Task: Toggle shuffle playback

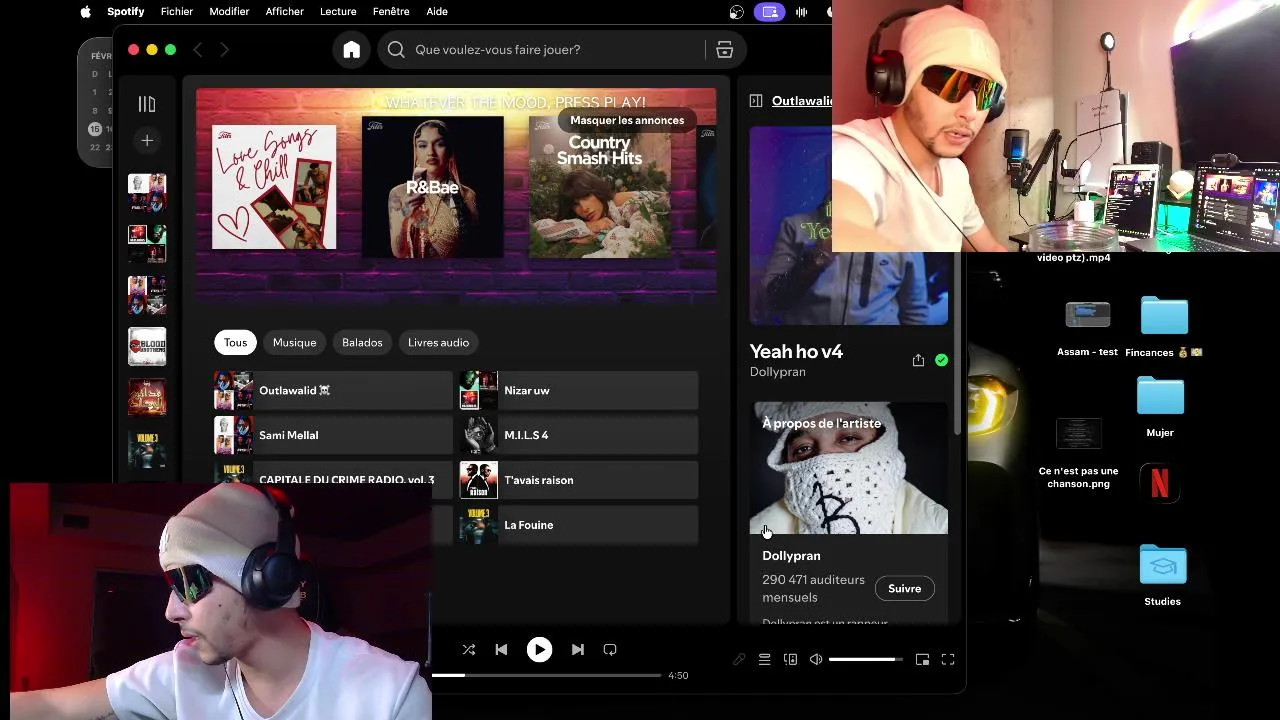Action: [x=469, y=650]
